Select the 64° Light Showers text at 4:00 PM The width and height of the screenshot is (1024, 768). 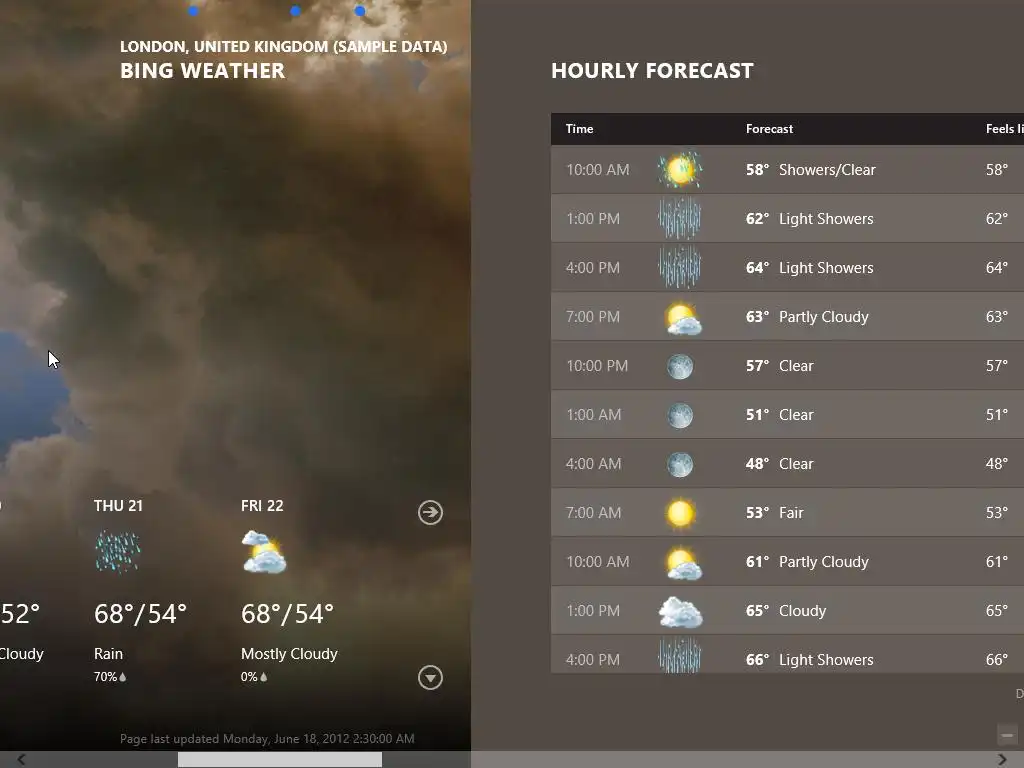[810, 268]
